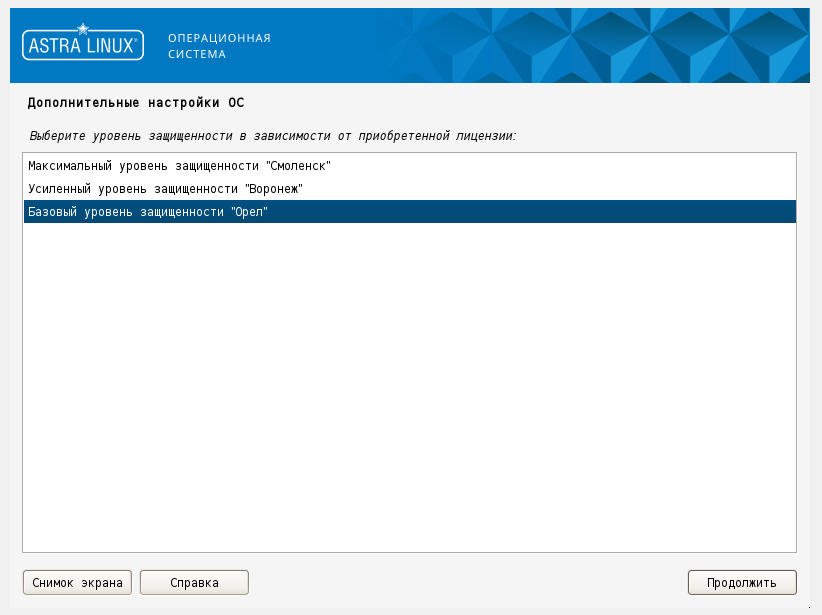Select Максимальный уровень защищенности "Смоленск"
The image size is (822, 615).
pyautogui.click(x=409, y=166)
